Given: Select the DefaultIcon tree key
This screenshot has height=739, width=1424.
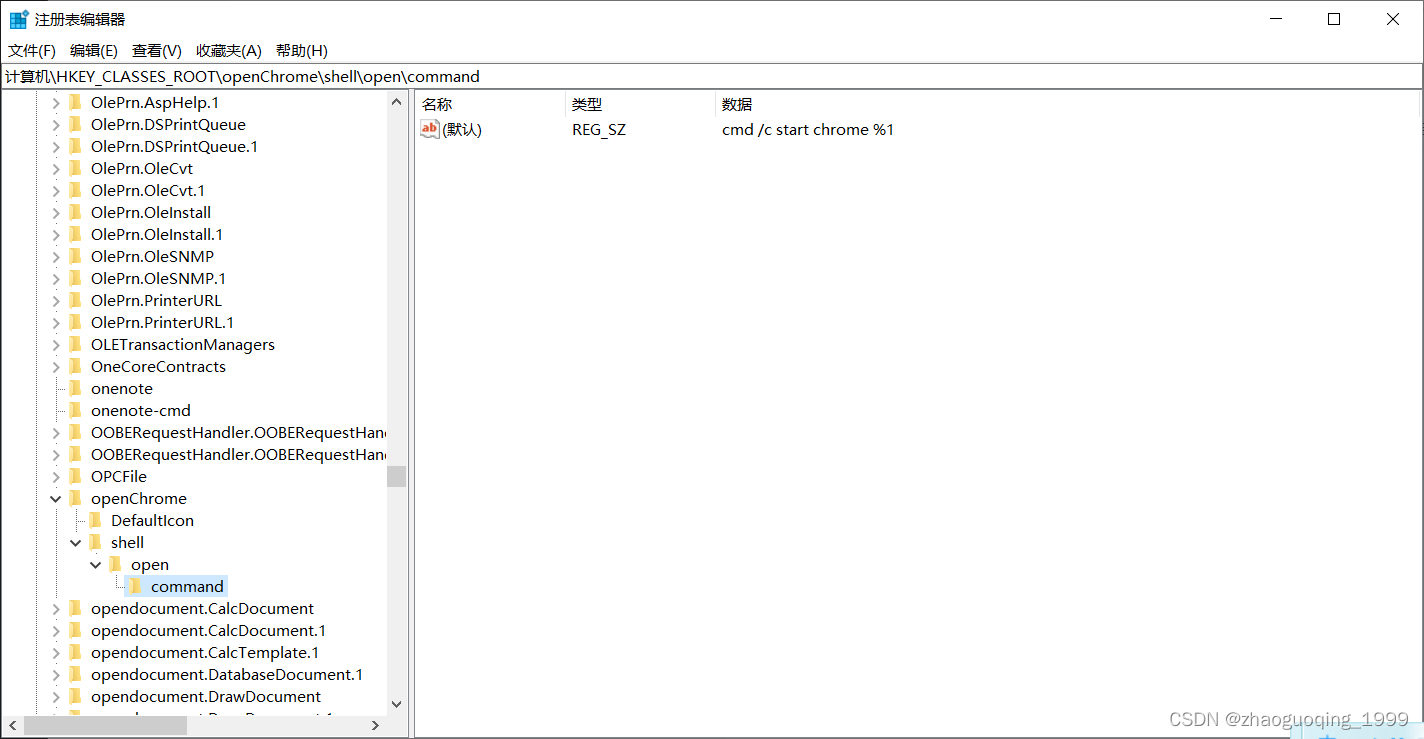Looking at the screenshot, I should [x=152, y=520].
